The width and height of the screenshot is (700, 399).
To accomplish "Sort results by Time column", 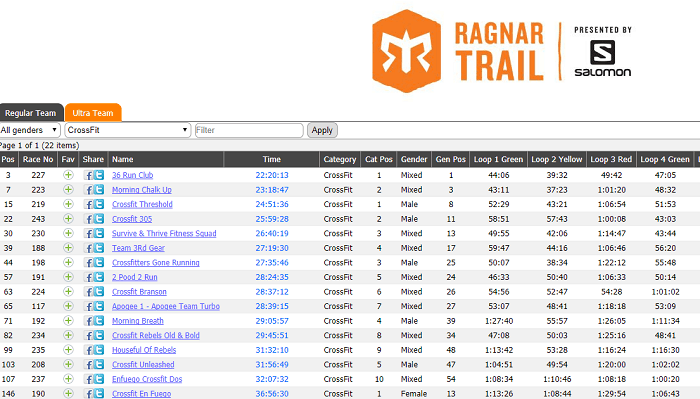I will 271,159.
